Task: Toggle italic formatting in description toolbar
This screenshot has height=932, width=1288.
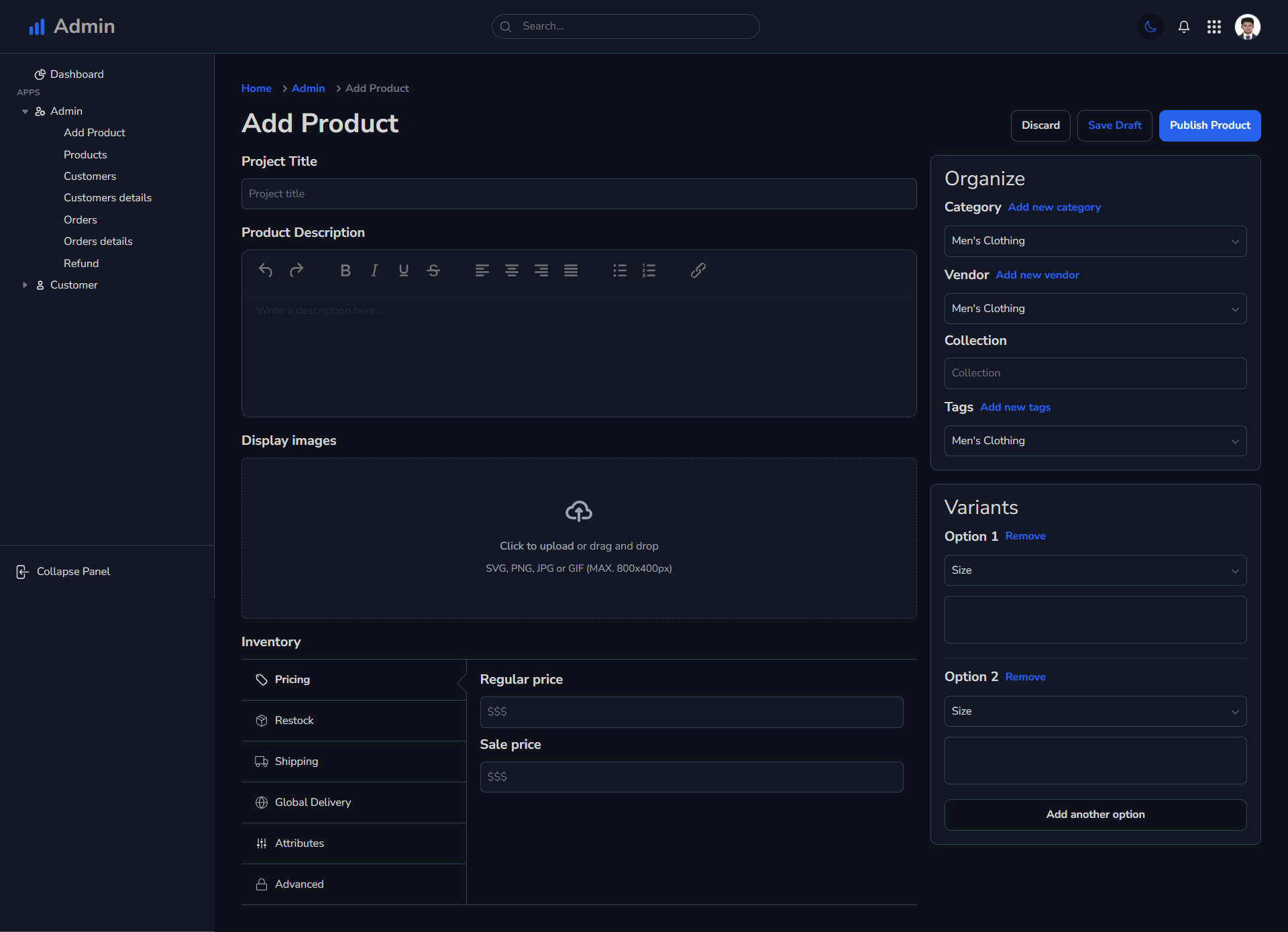Action: [374, 270]
